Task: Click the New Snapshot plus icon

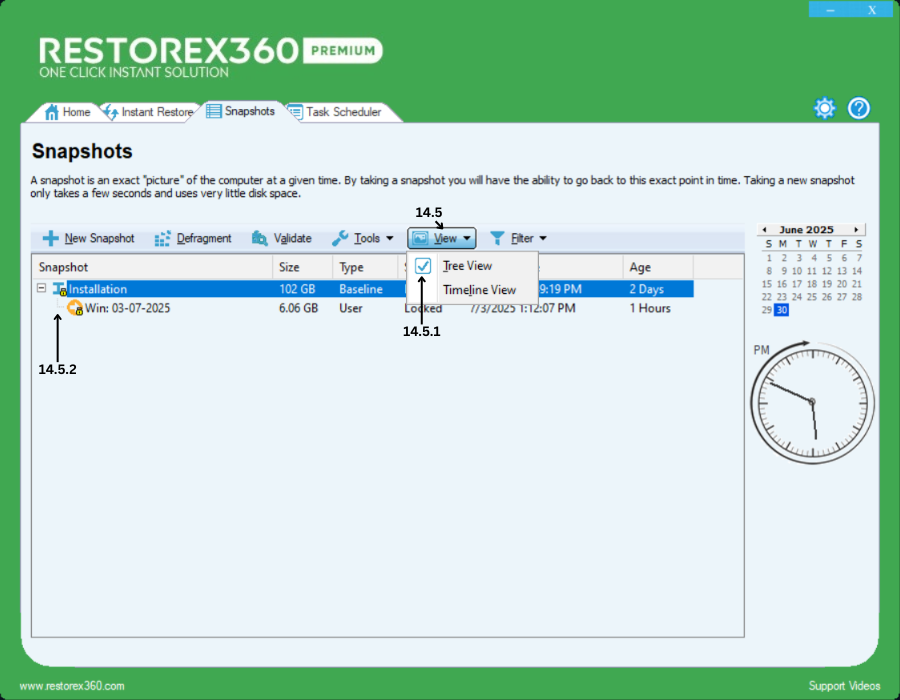Action: pos(50,238)
